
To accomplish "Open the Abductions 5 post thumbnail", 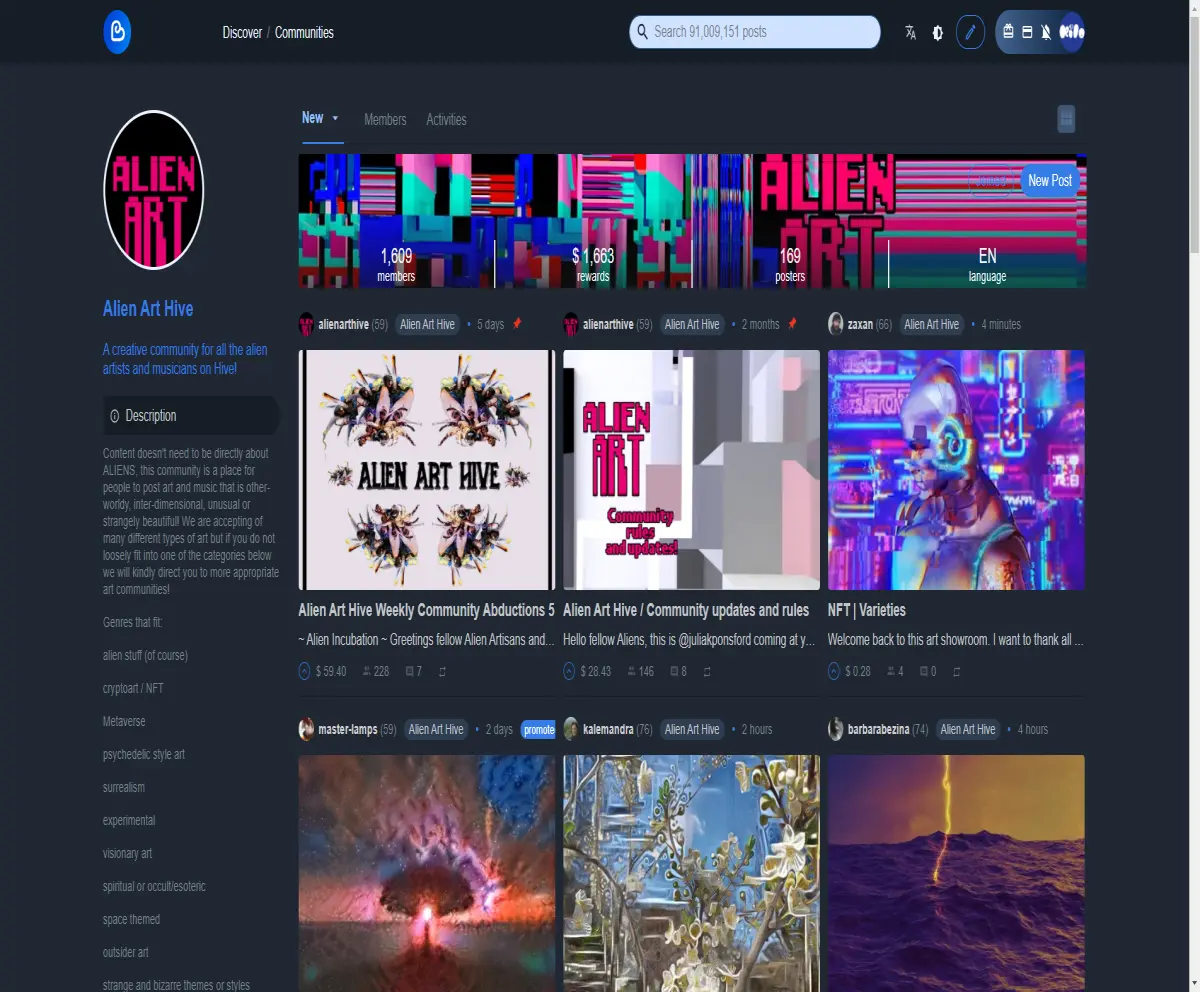I will [427, 470].
